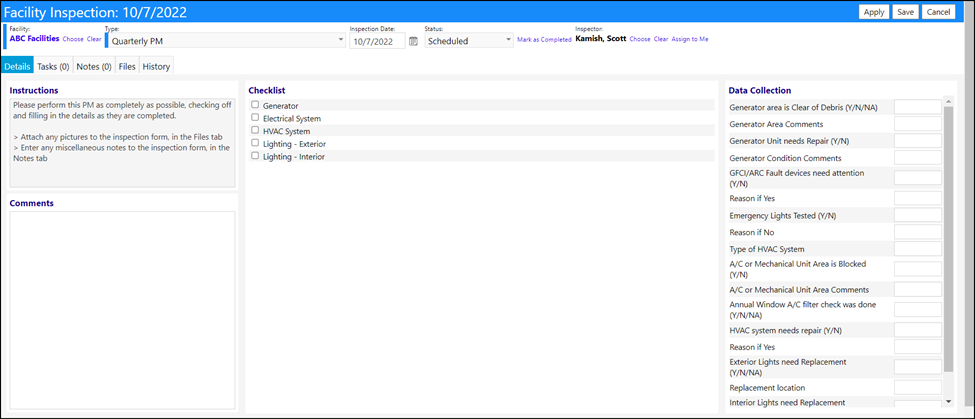Click A/C or Mechanical Unit Area is Blocked field
The image size is (975, 419).
point(918,269)
